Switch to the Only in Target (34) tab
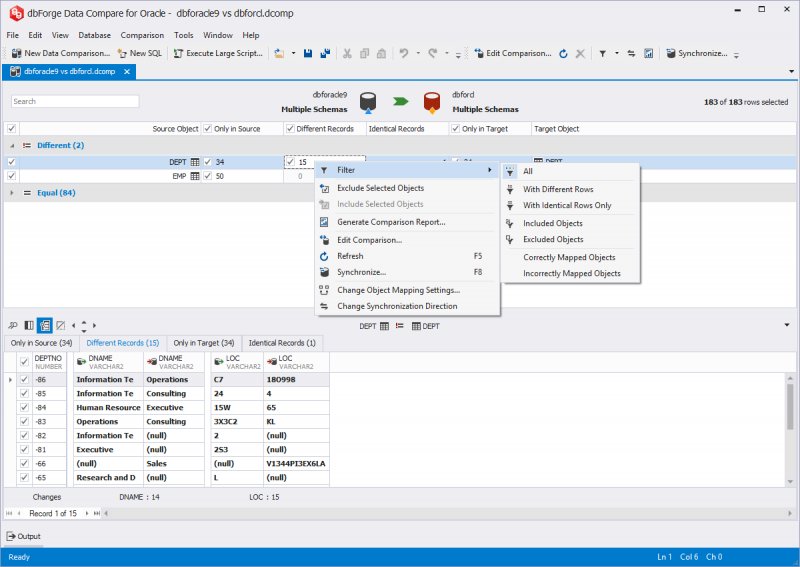The image size is (800, 567). 204,343
